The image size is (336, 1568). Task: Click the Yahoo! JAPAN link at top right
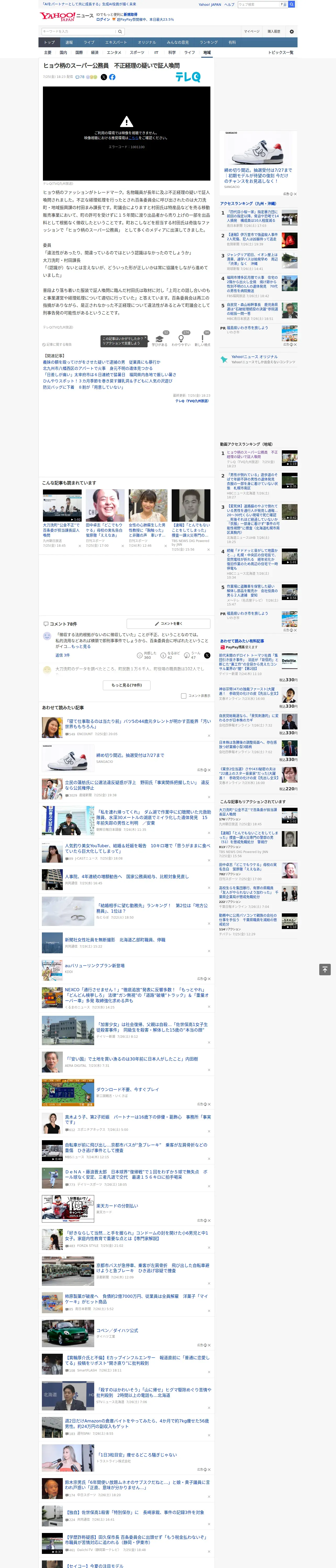point(210,4)
